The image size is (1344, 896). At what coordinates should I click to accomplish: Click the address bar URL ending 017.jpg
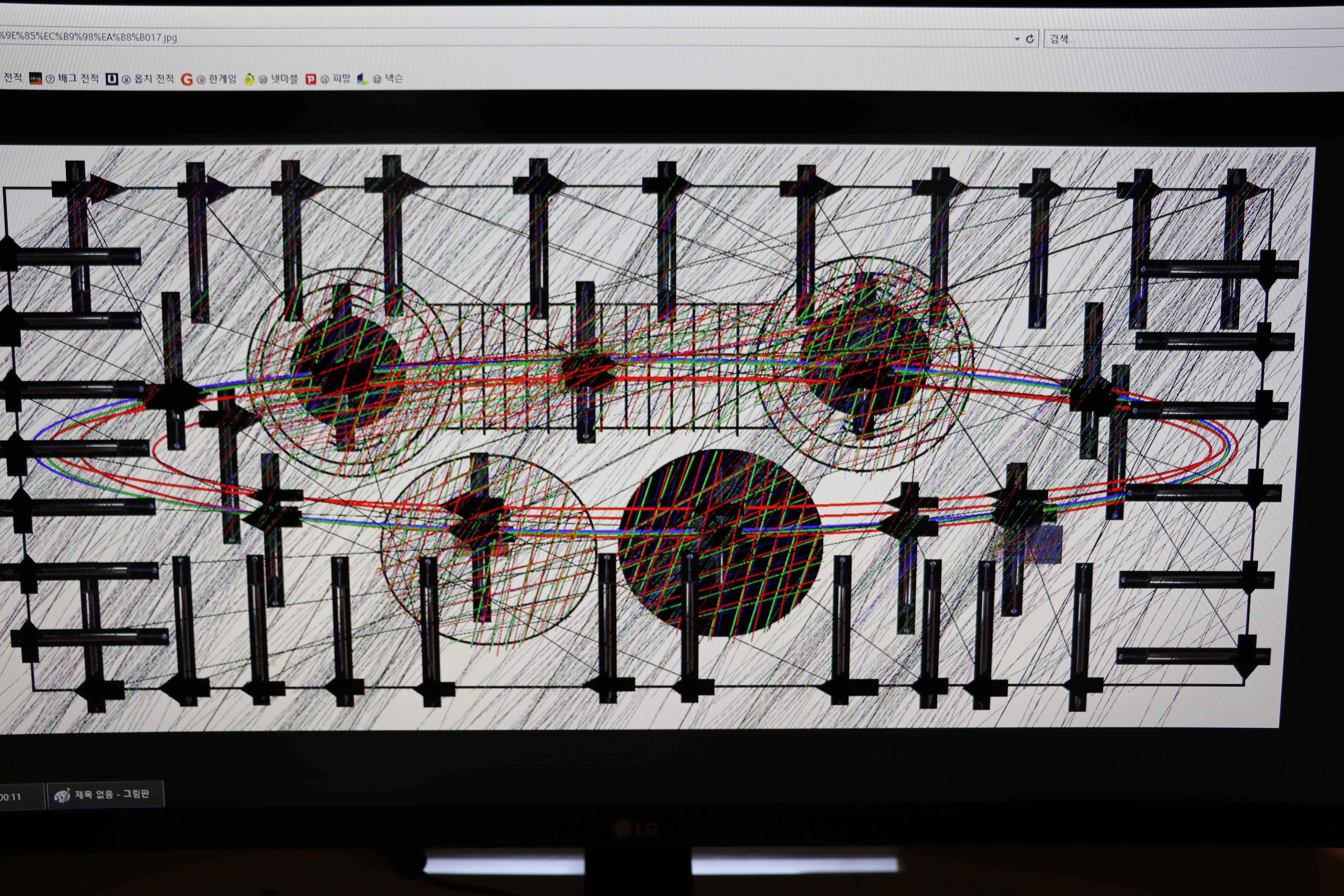[x=89, y=38]
